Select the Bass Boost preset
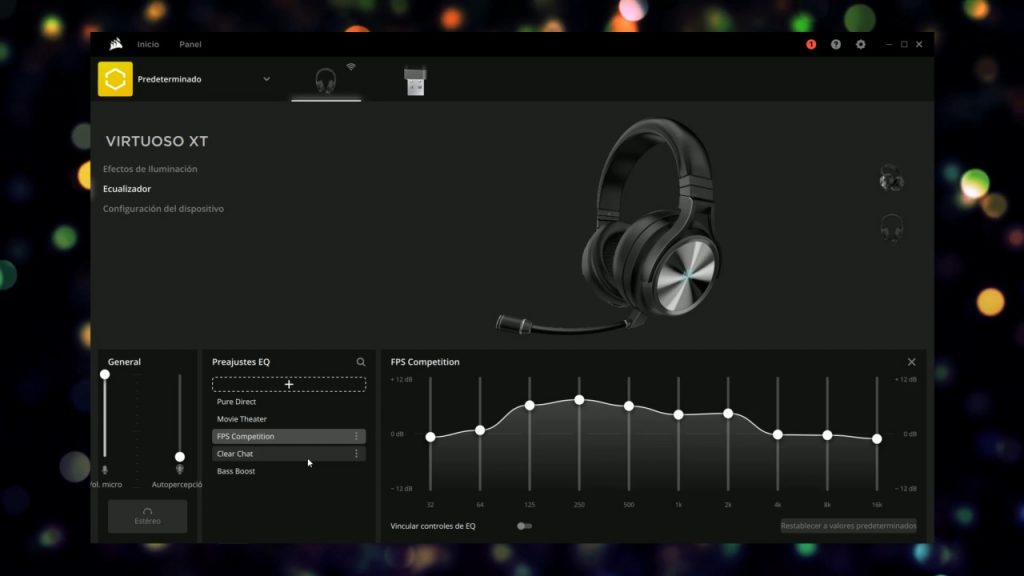Viewport: 1024px width, 576px height. 289,471
